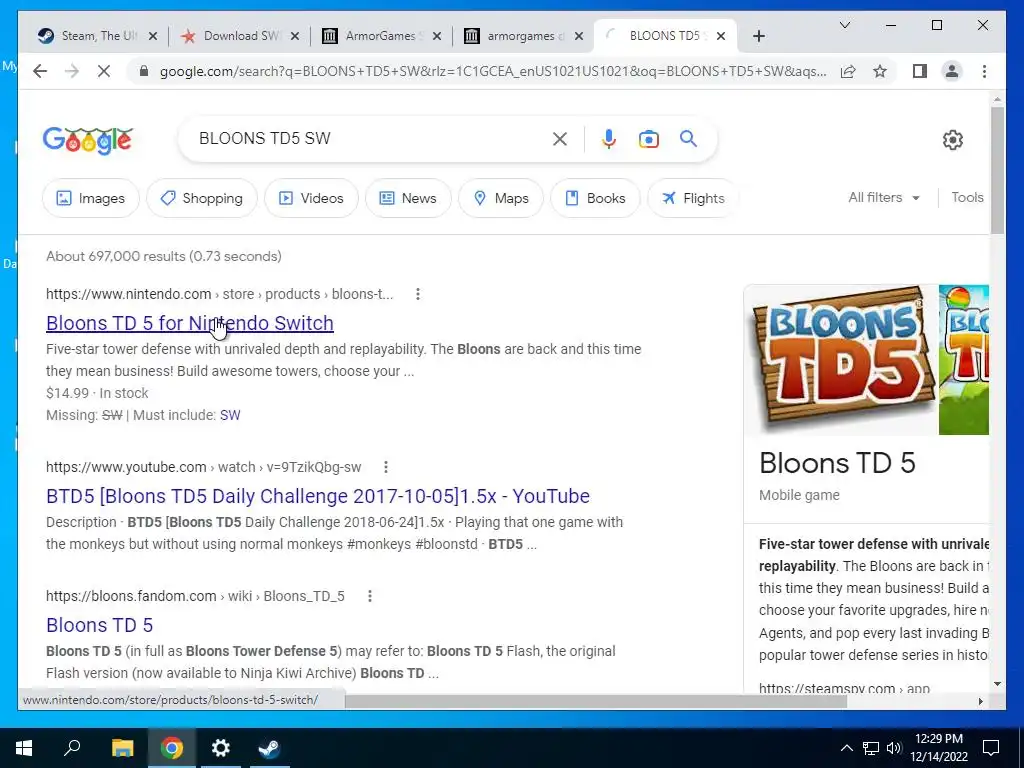Open options for the Fandom result

370,596
